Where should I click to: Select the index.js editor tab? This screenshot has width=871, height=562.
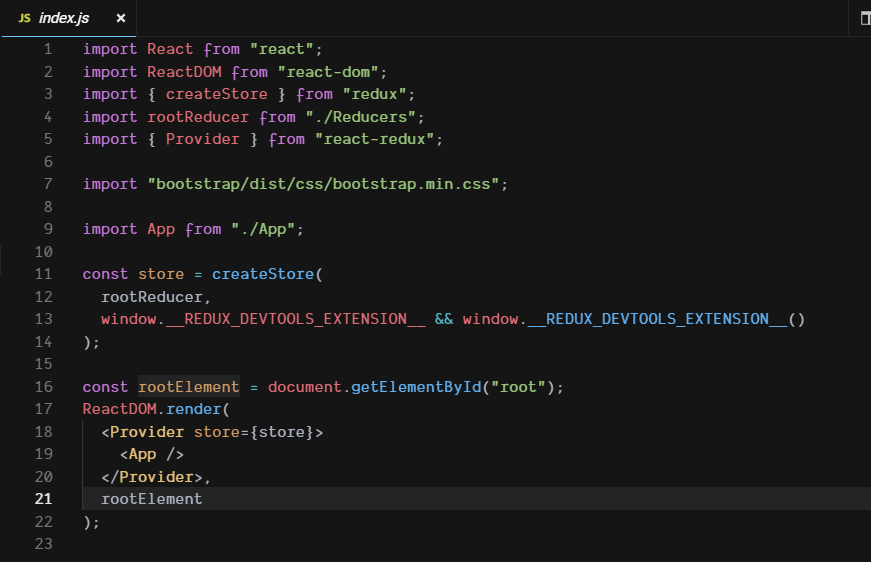pyautogui.click(x=69, y=18)
